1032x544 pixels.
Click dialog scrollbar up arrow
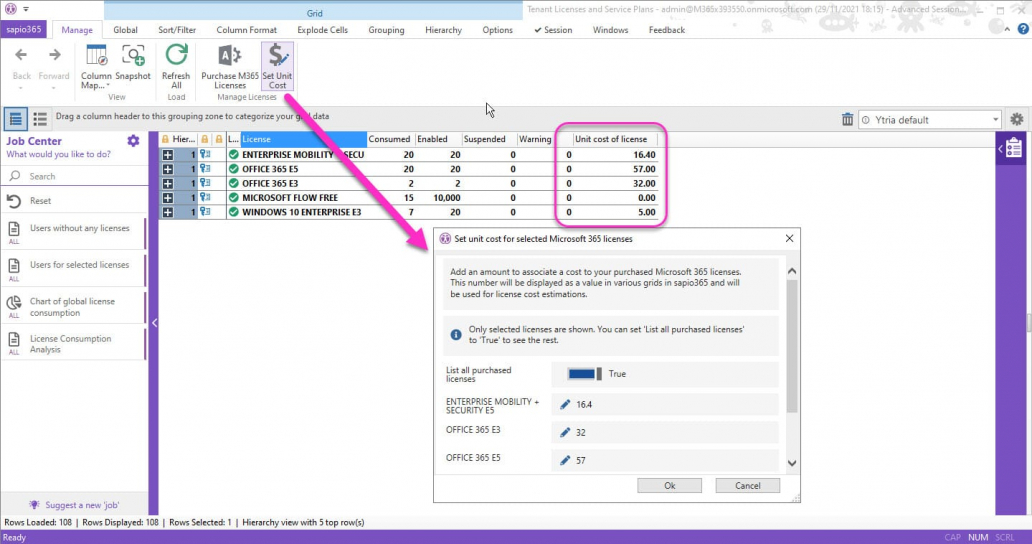click(x=792, y=271)
